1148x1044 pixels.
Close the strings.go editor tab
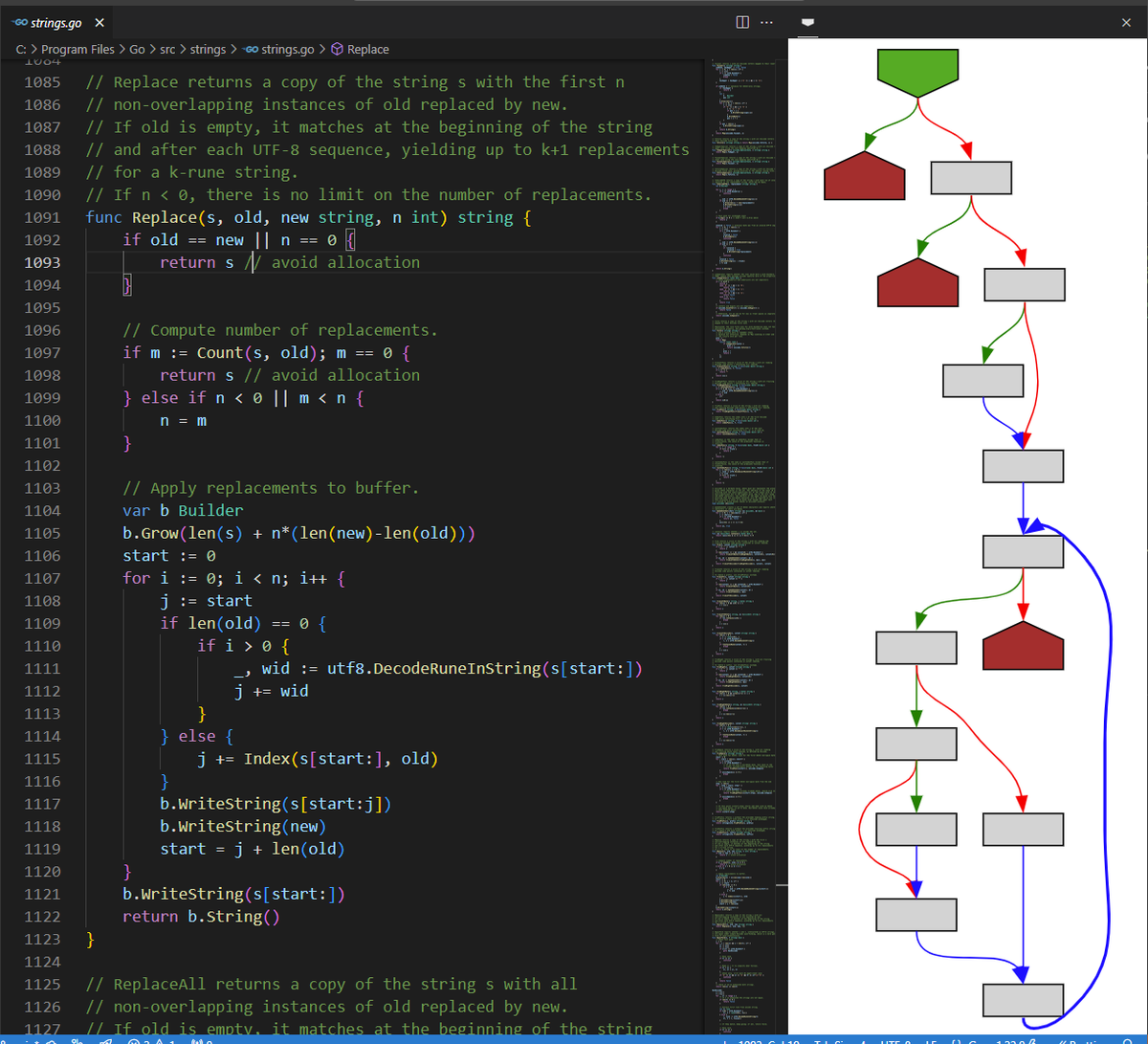point(99,22)
